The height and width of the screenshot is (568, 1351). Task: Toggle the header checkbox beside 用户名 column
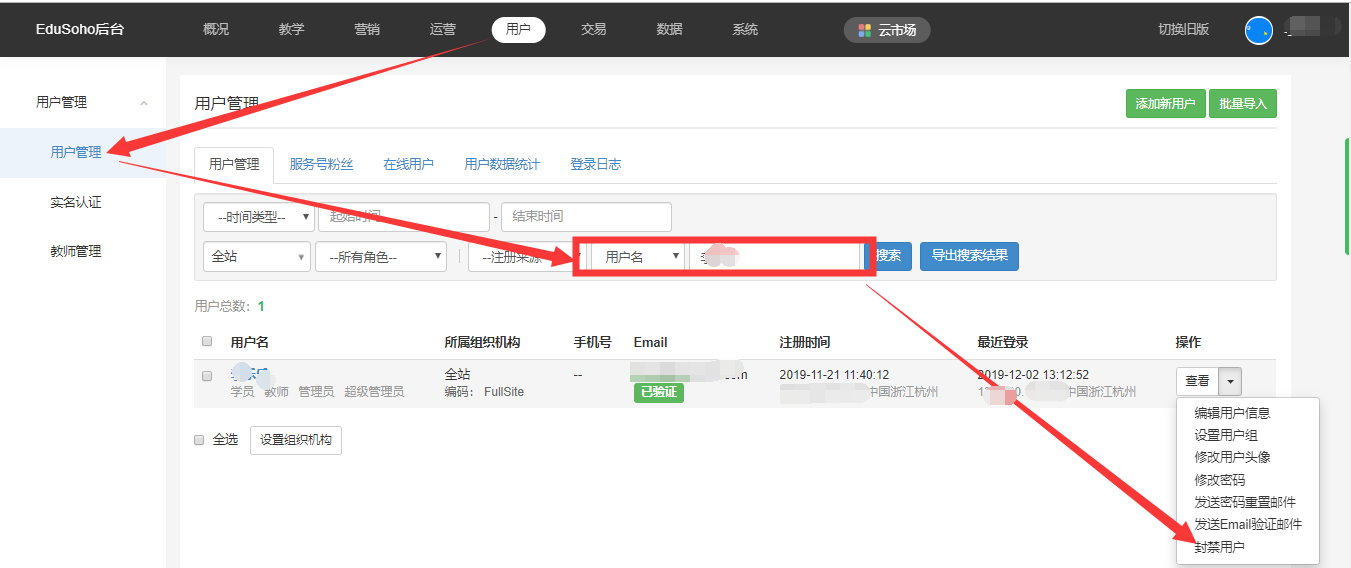coord(207,342)
